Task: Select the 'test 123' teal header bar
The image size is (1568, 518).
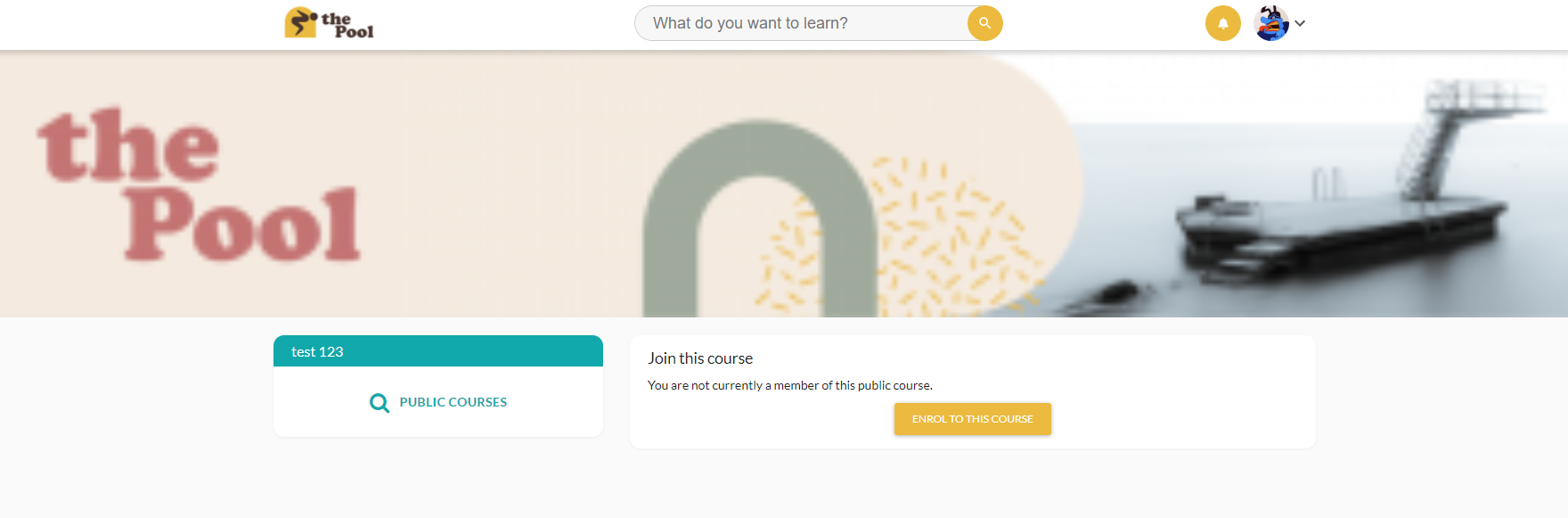Action: (437, 351)
